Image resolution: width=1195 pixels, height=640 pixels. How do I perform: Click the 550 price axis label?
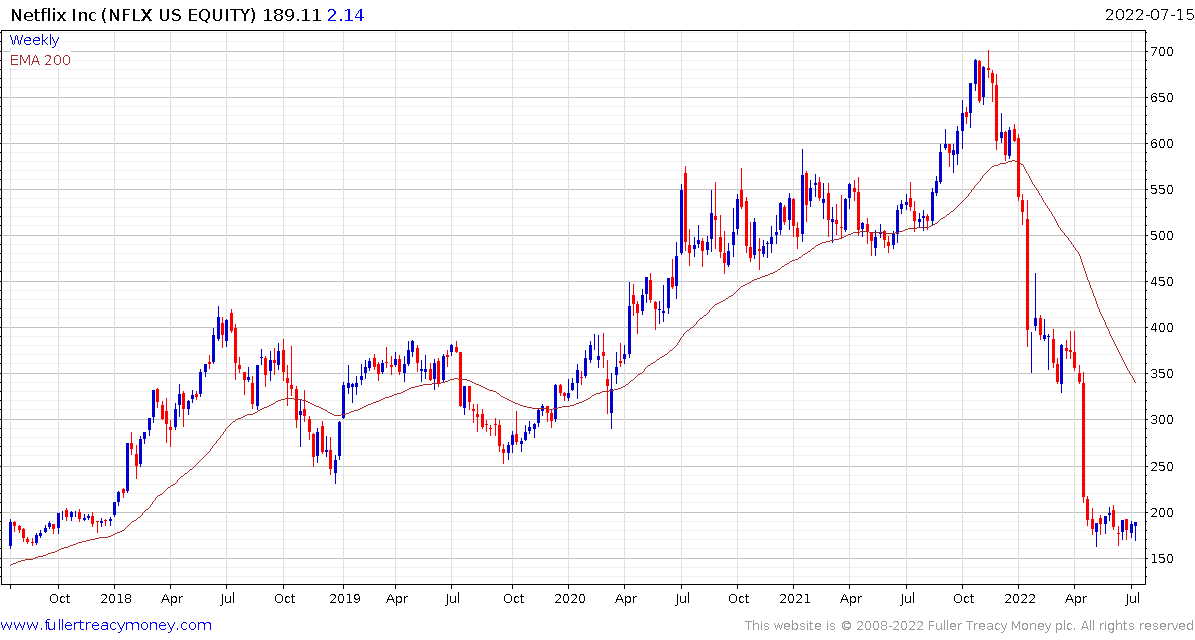pyautogui.click(x=1164, y=190)
